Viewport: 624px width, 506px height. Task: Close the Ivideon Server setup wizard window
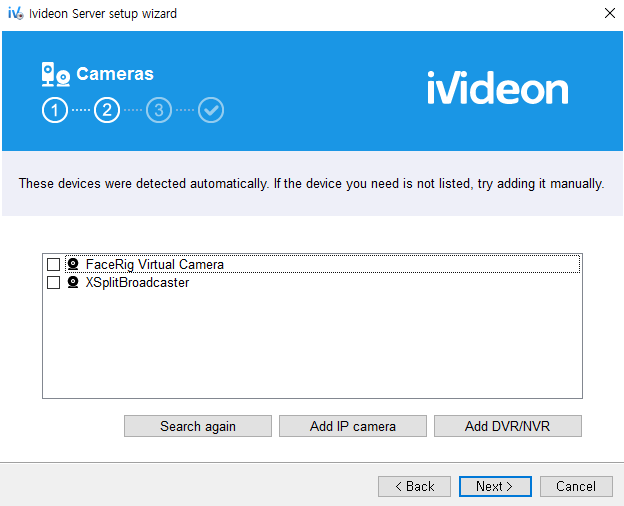click(609, 13)
